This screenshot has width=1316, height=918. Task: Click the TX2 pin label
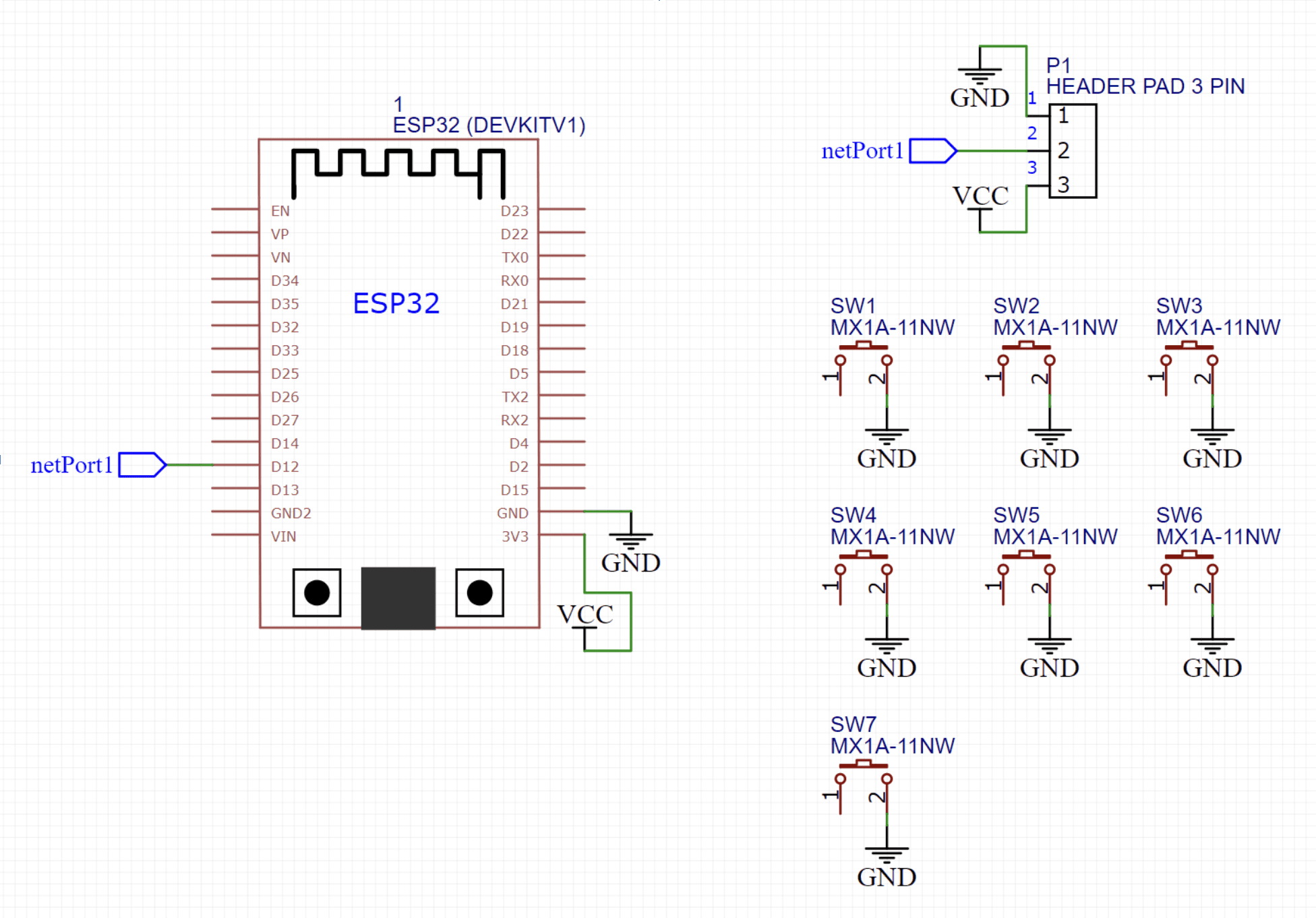(515, 397)
